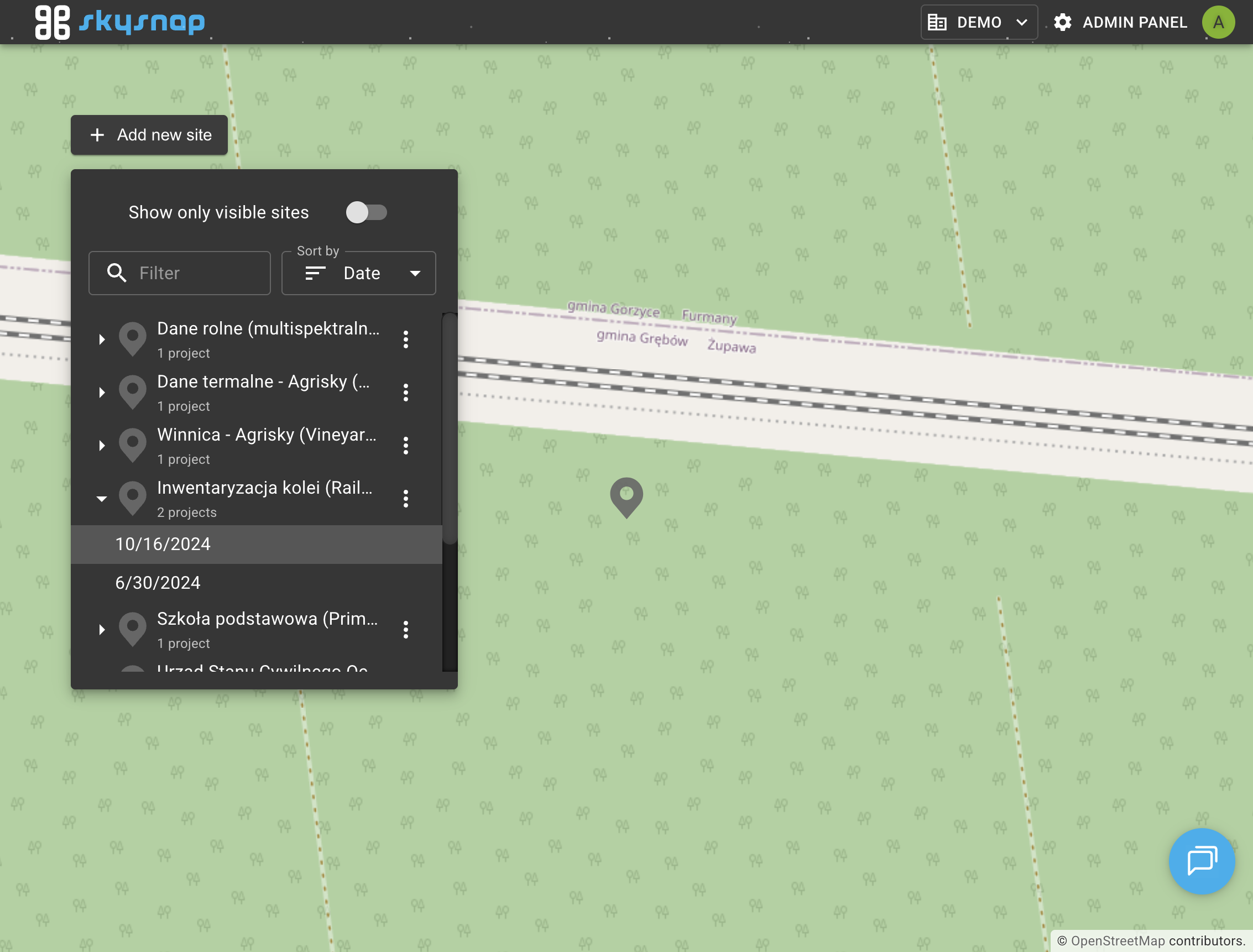This screenshot has height=952, width=1253.
Task: Open options menu for Winnica - Agrisky
Action: click(406, 446)
